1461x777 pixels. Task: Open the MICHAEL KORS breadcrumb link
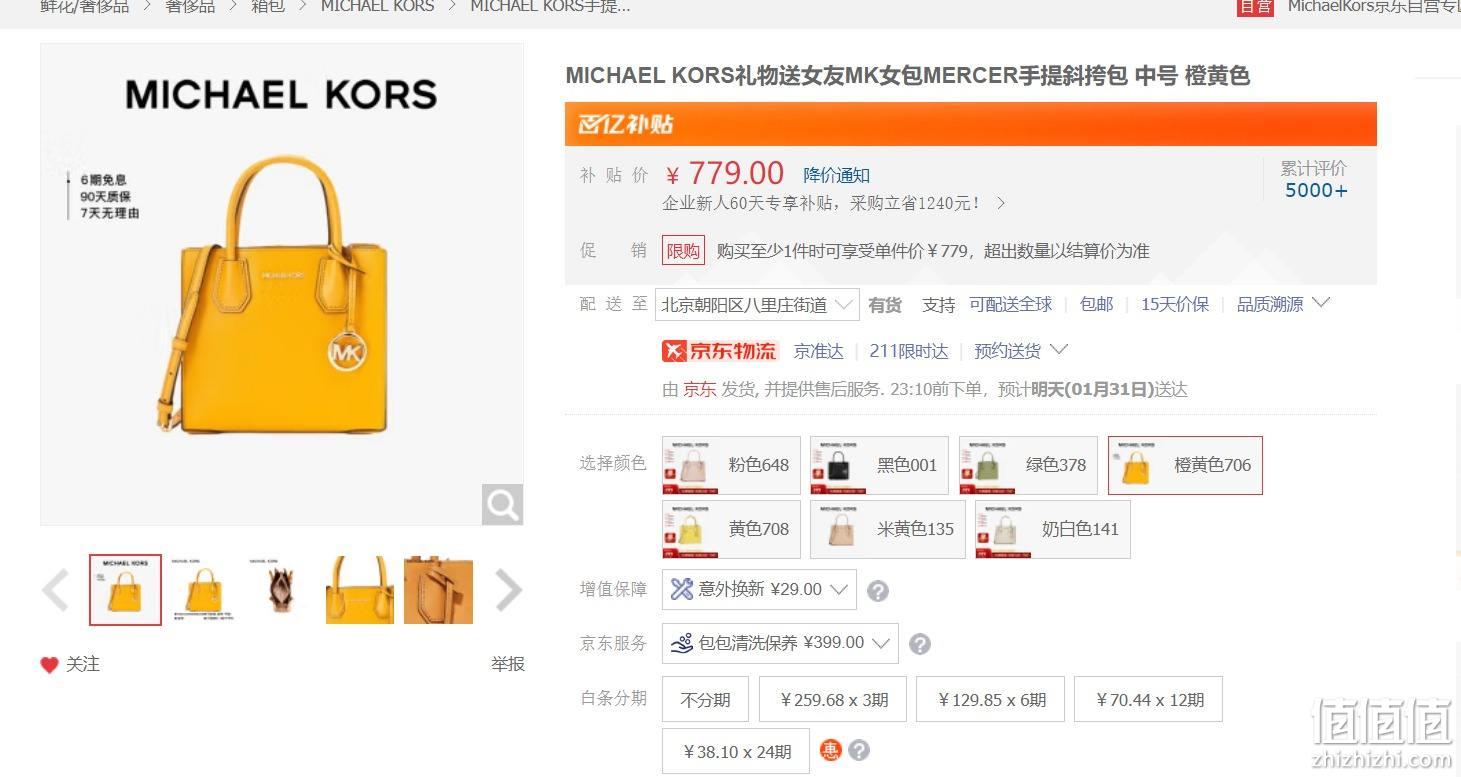click(x=377, y=7)
